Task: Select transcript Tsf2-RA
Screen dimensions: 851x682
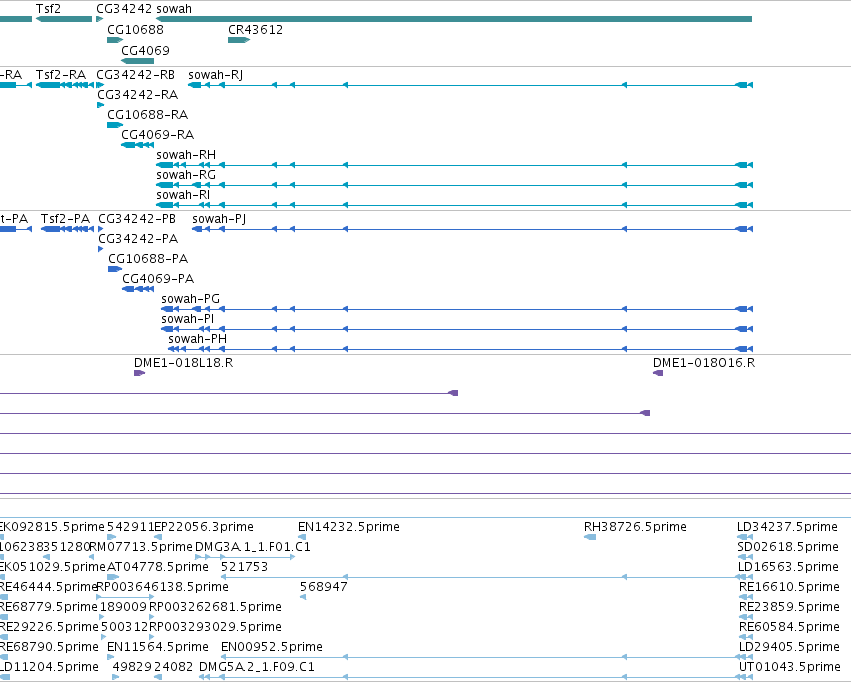Action: click(65, 85)
